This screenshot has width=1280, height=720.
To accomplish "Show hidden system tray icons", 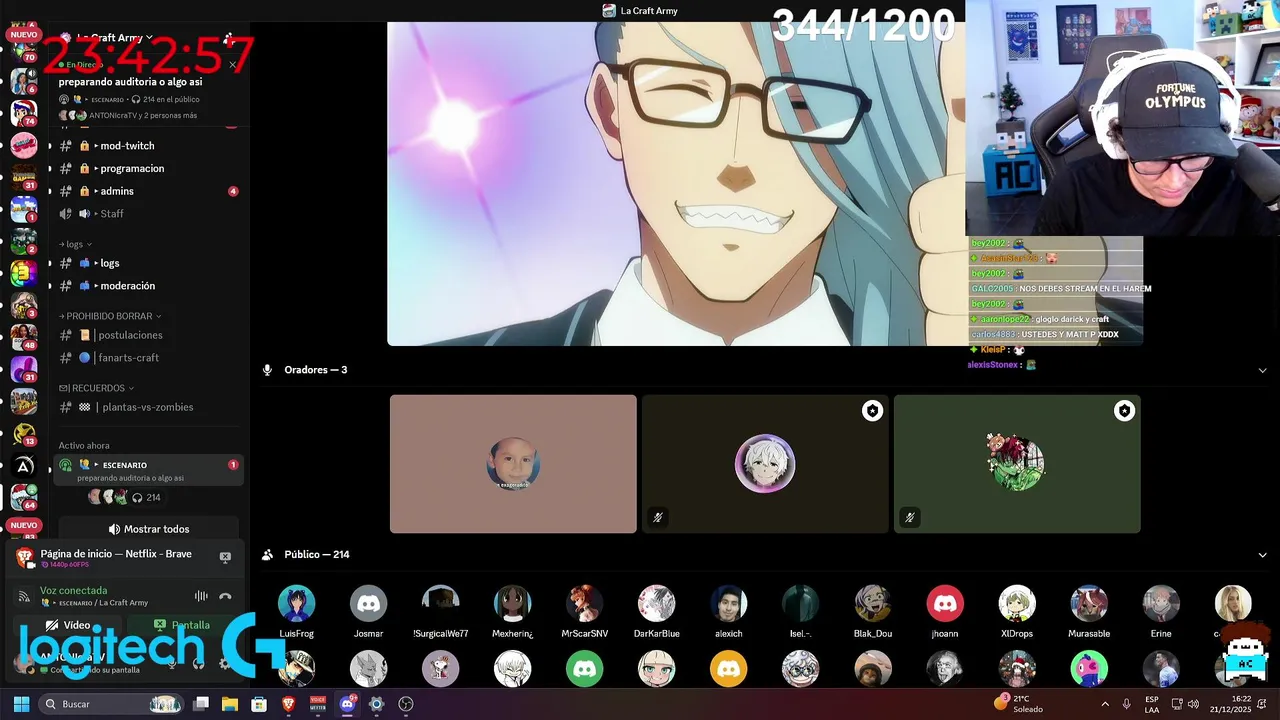I will pos(1104,704).
